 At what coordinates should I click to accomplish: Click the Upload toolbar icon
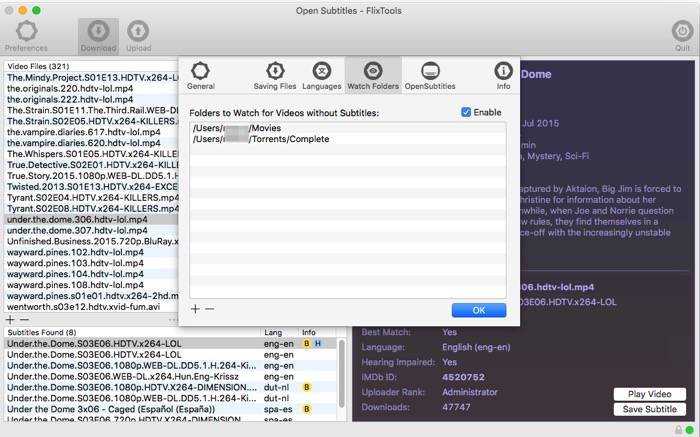pos(138,36)
